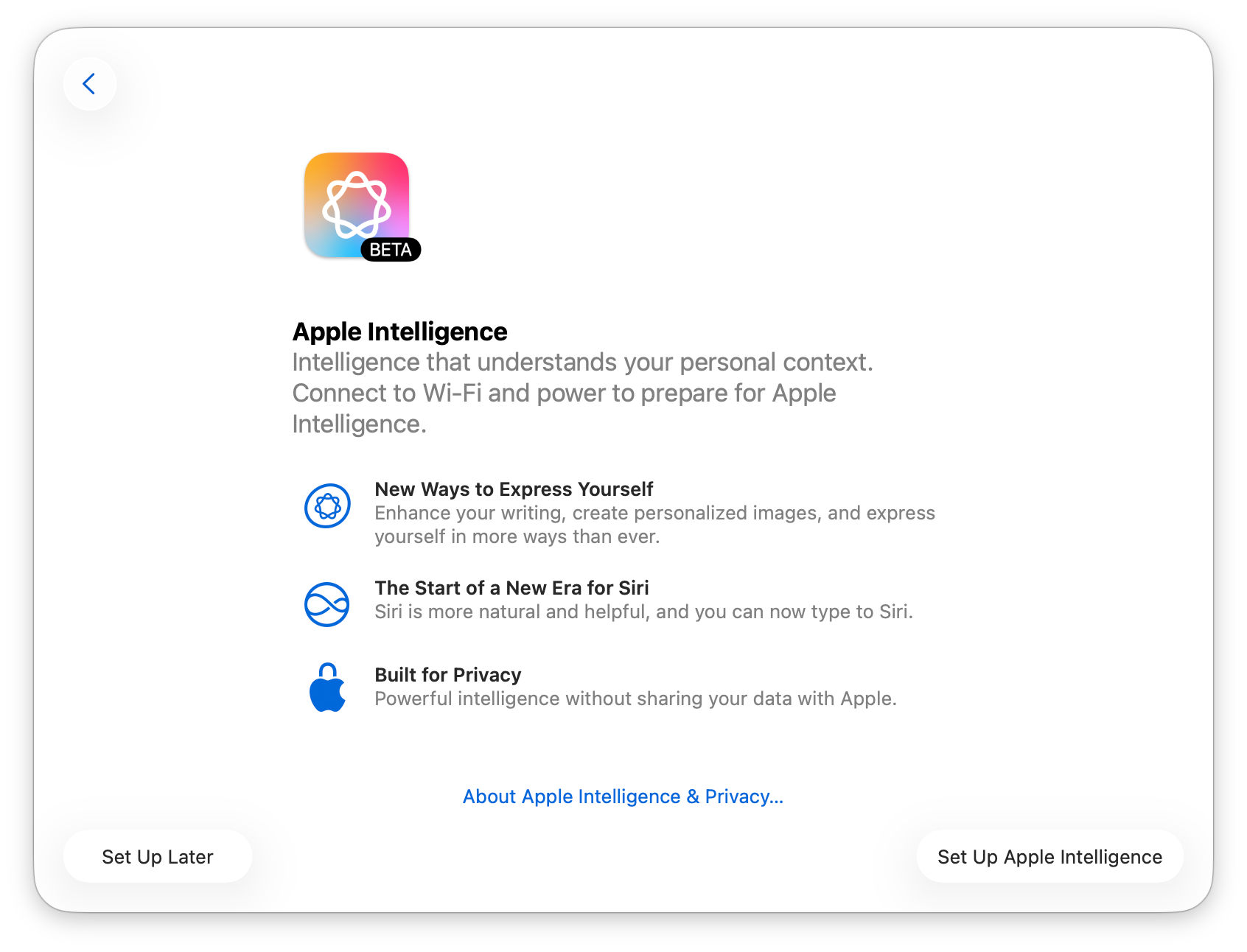Click the 'Connect to Wi-Fi and power' sentence

coord(564,393)
